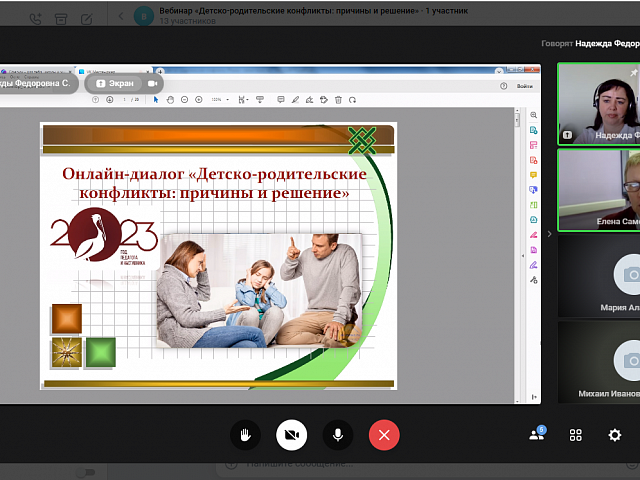The width and height of the screenshot is (640, 480).
Task: Open Мария's participant tile
Action: click(600, 277)
